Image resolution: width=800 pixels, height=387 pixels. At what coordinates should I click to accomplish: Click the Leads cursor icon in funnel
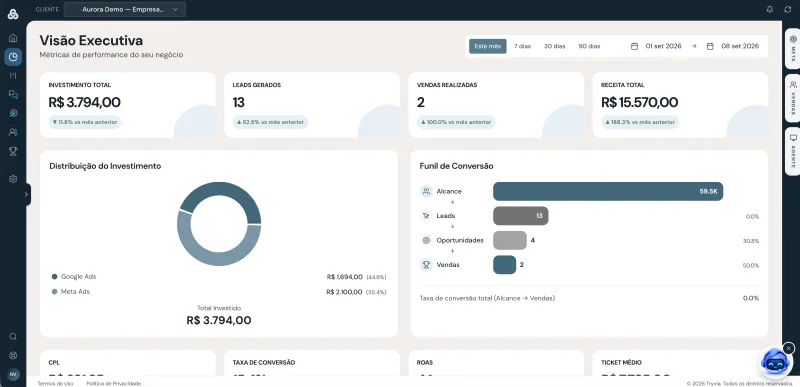[x=427, y=216]
